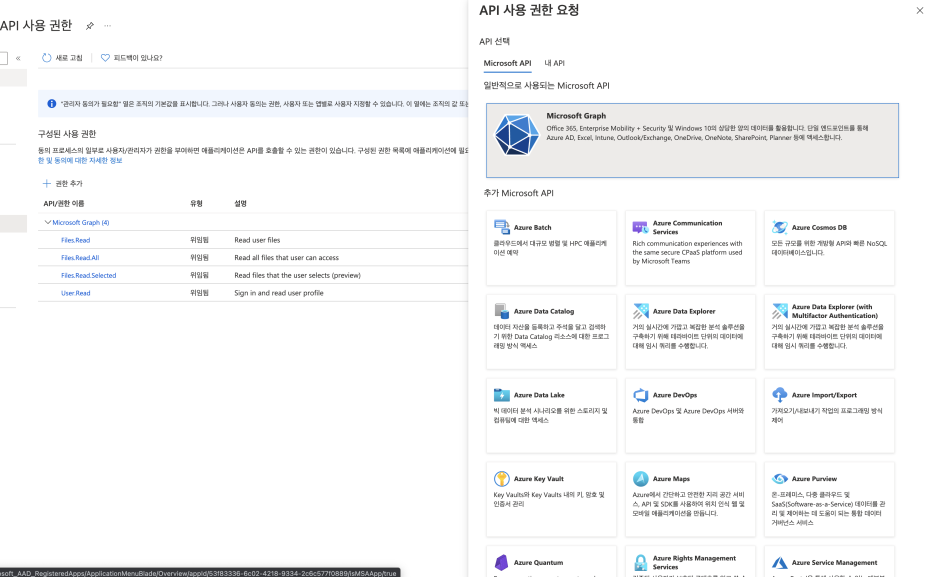Image resolution: width=936 pixels, height=577 pixels.
Task: Choose the Azure Cosmos DB card title
Action: click(819, 227)
